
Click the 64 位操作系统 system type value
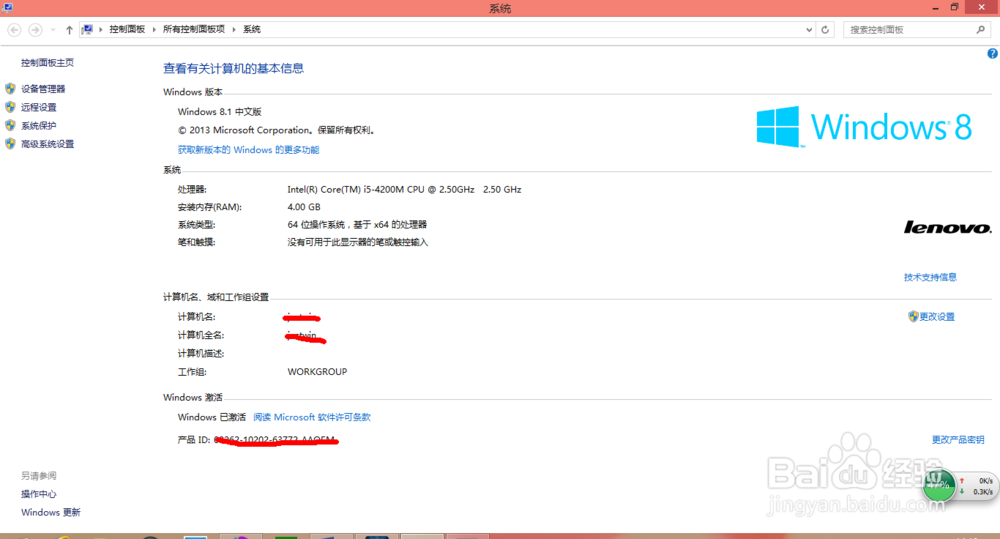point(357,225)
